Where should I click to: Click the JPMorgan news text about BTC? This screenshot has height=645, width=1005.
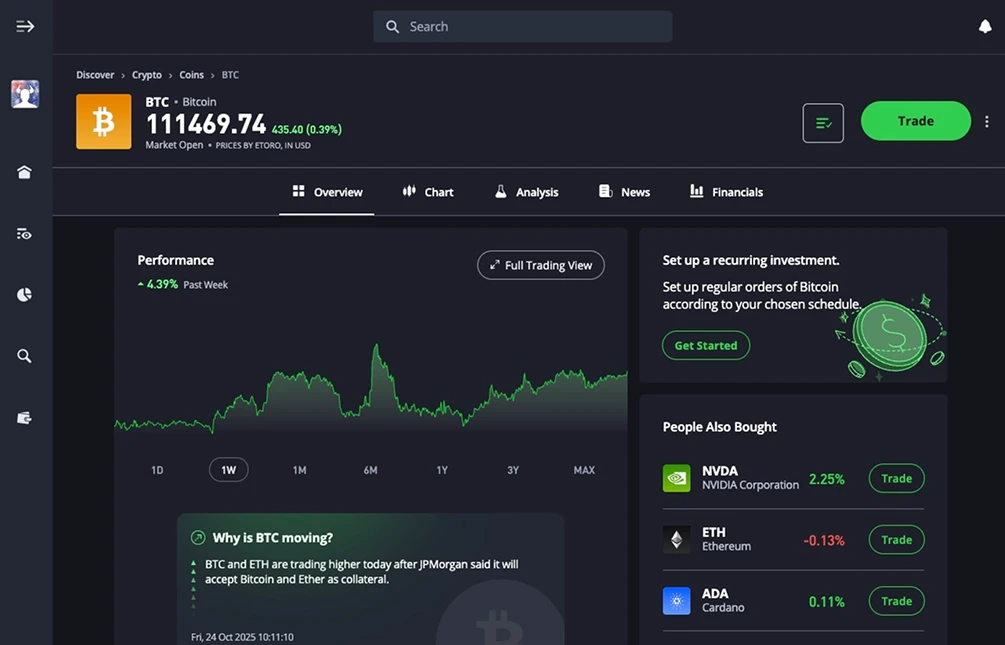[361, 571]
